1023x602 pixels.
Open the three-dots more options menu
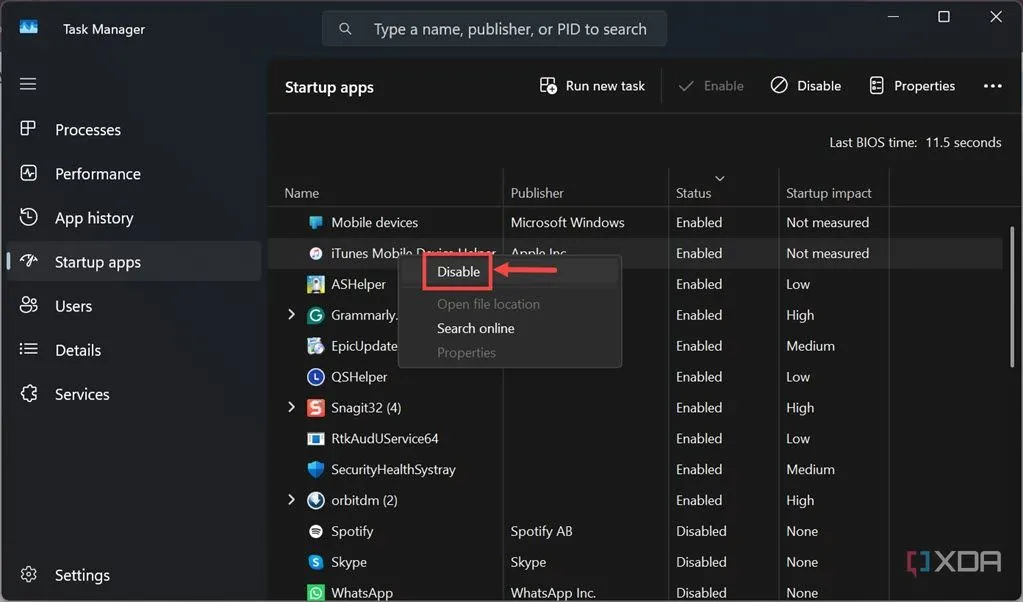click(x=992, y=86)
